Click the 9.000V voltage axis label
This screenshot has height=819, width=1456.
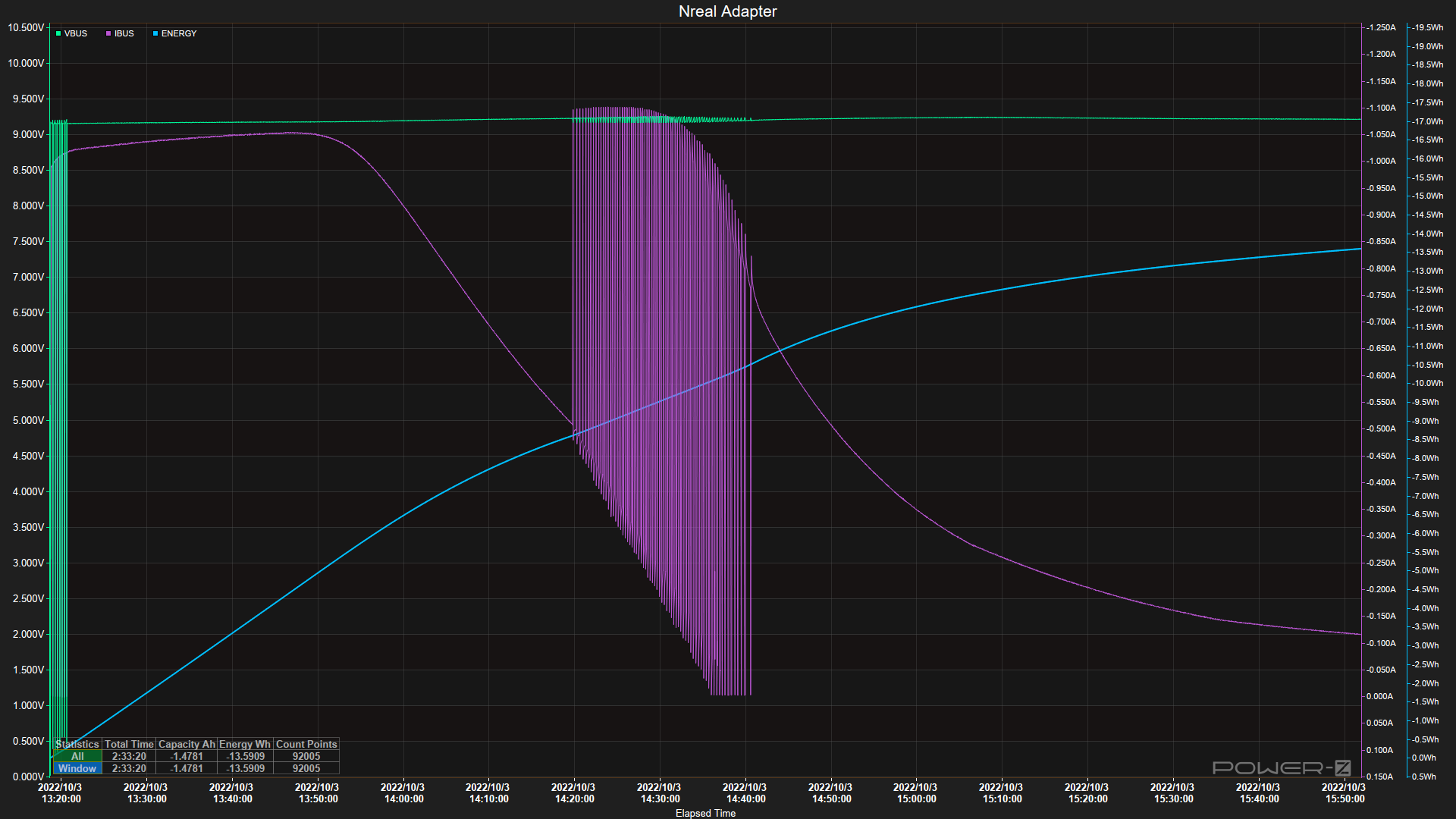(28, 135)
